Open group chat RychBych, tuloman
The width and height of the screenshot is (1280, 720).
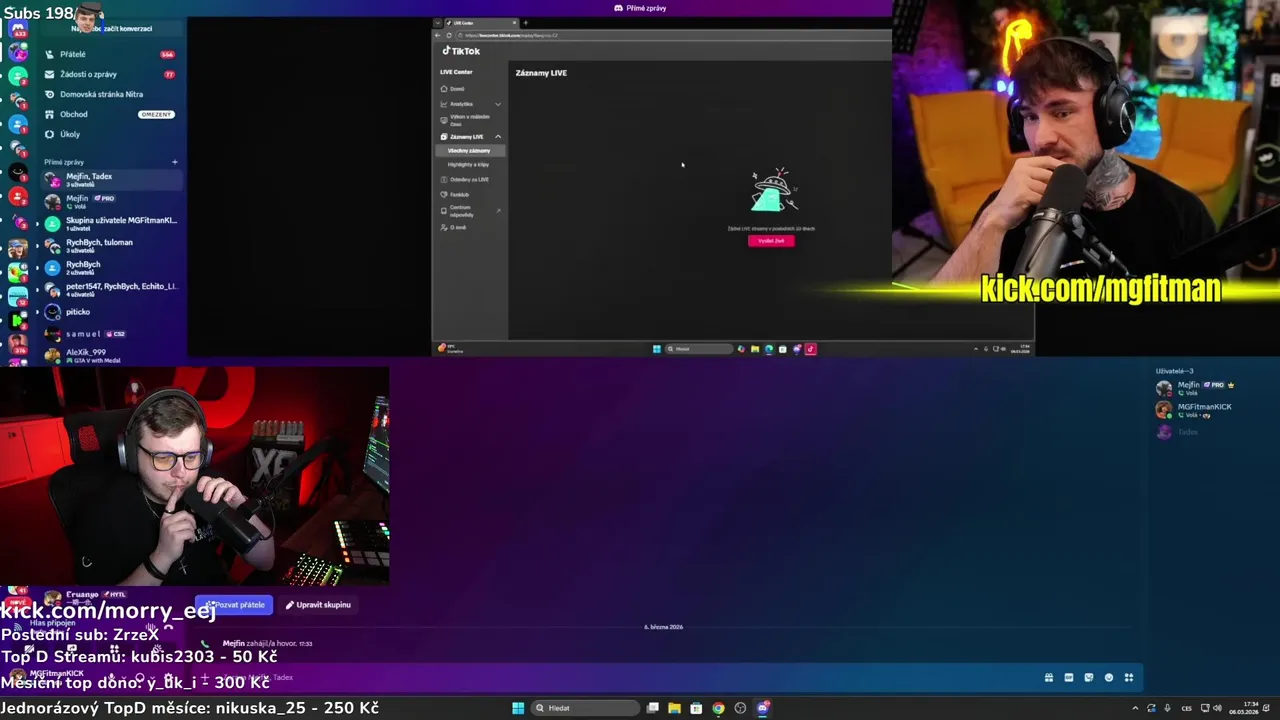(110, 245)
